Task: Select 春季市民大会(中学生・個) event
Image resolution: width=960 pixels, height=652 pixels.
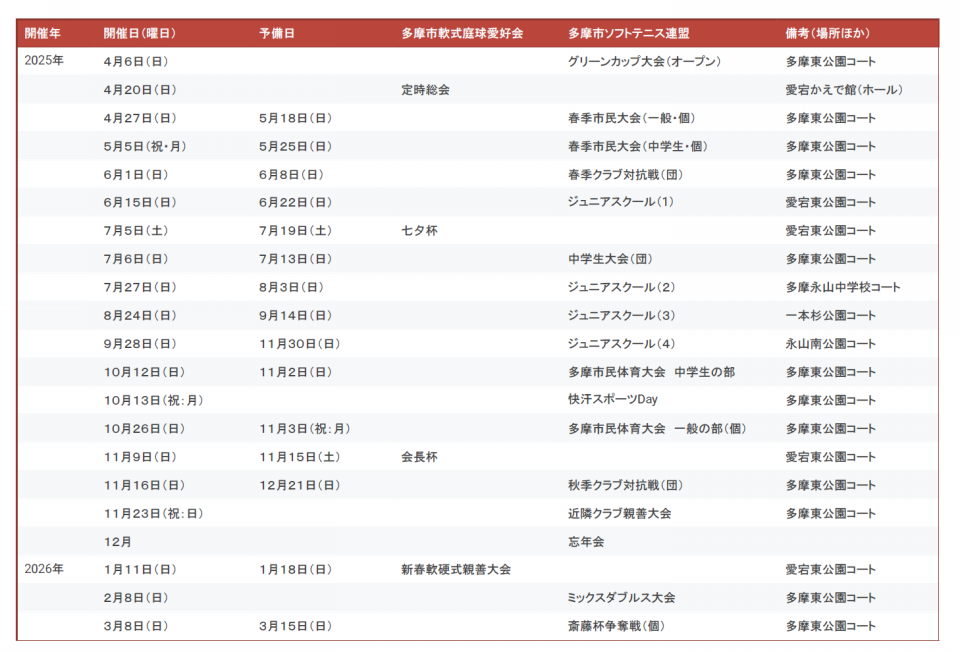Action: 638,146
